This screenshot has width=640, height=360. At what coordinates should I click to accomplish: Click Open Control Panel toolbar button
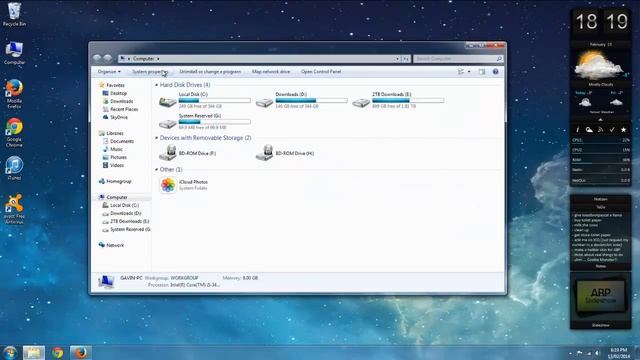coord(321,71)
